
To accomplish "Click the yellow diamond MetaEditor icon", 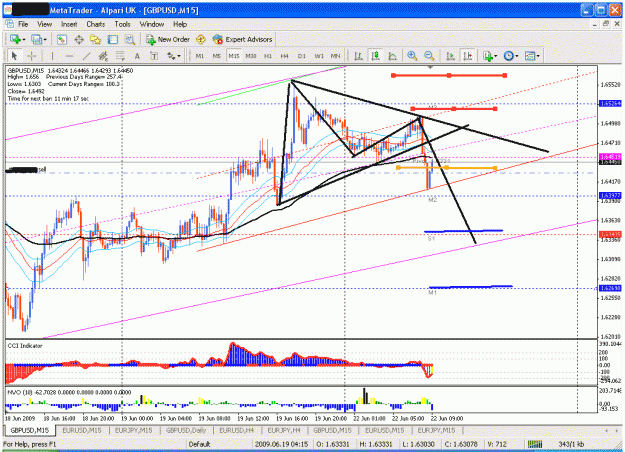I will [x=201, y=39].
